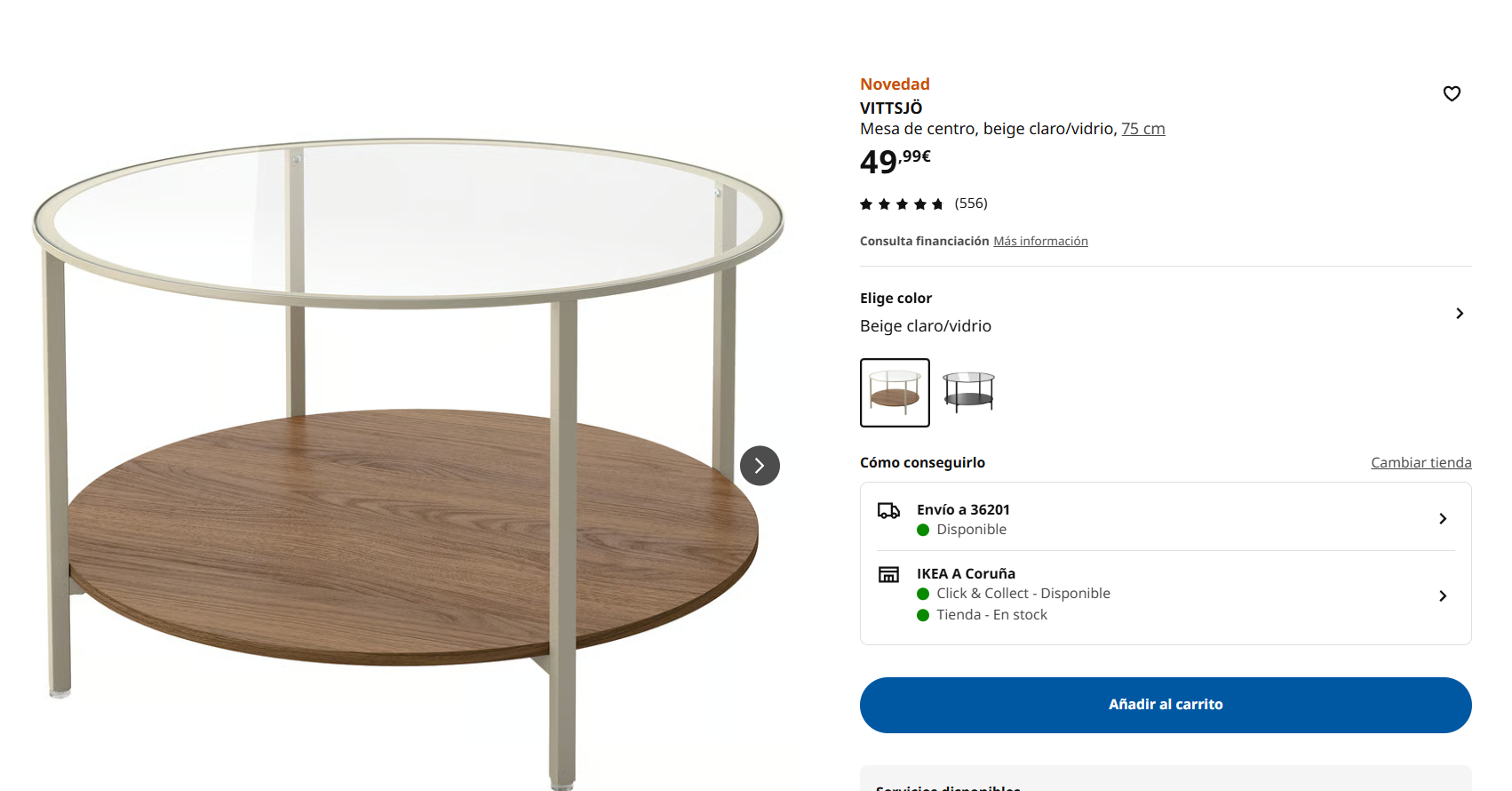The height and width of the screenshot is (791, 1512).
Task: Click the IKEA A Coruña store icon
Action: (888, 574)
